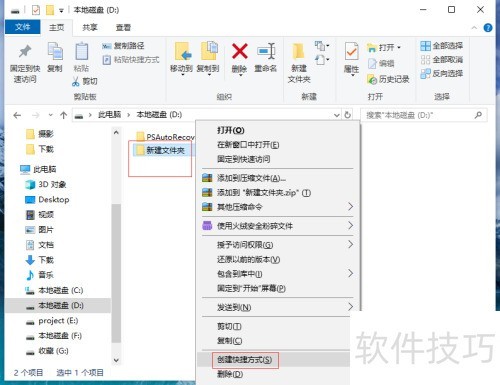The image size is (500, 385).
Task: Click the Edit (编辑) ribbon item
Action: (x=381, y=63)
